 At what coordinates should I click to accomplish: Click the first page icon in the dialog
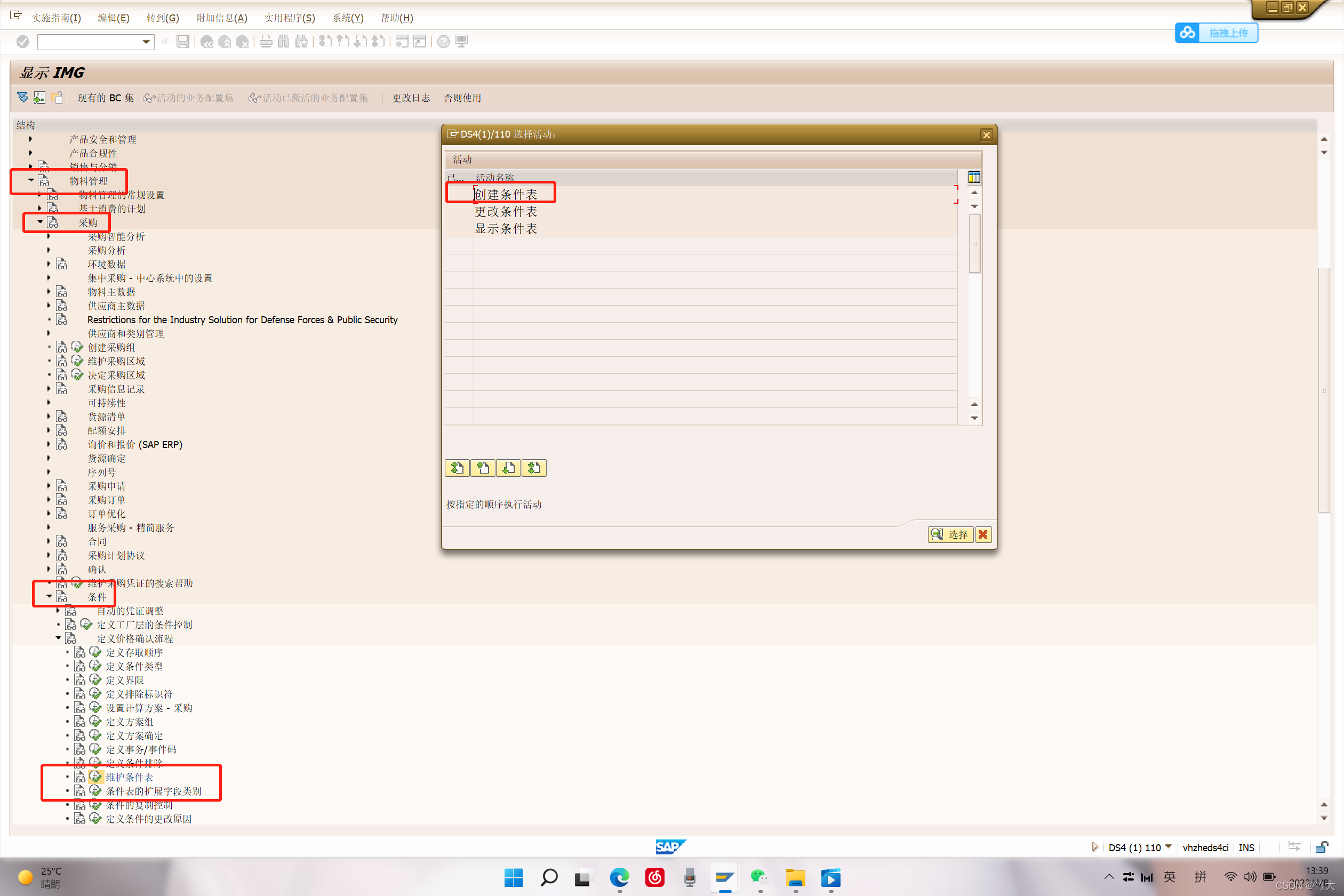click(457, 468)
